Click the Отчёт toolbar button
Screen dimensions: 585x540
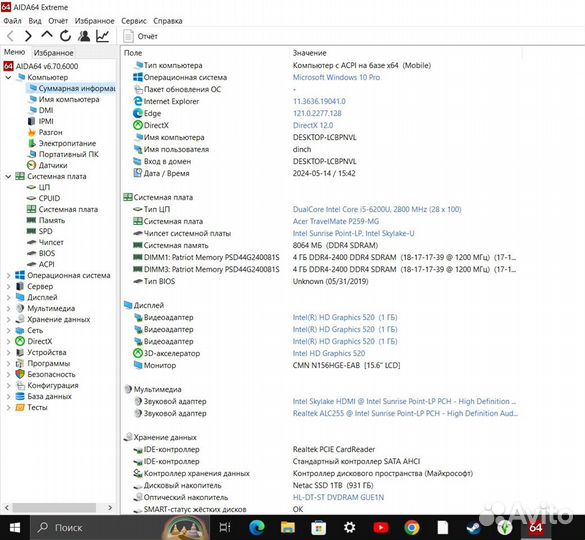(x=140, y=36)
